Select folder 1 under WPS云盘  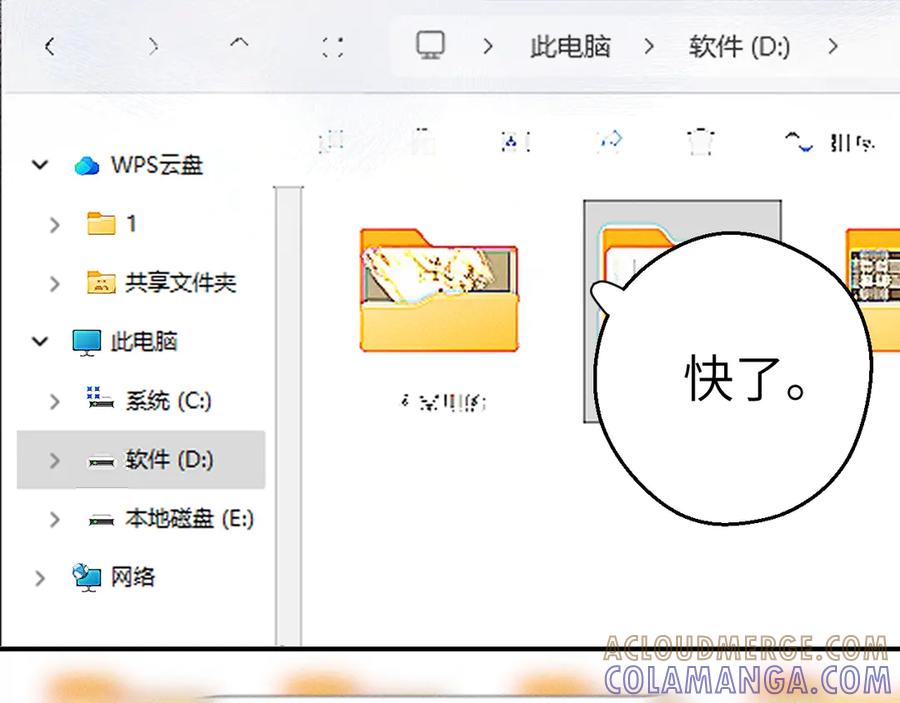pos(130,224)
